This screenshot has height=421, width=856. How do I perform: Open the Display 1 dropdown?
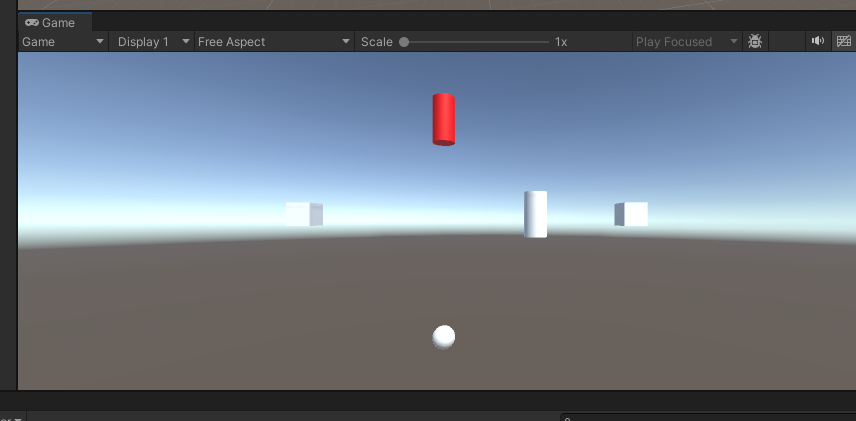click(152, 42)
